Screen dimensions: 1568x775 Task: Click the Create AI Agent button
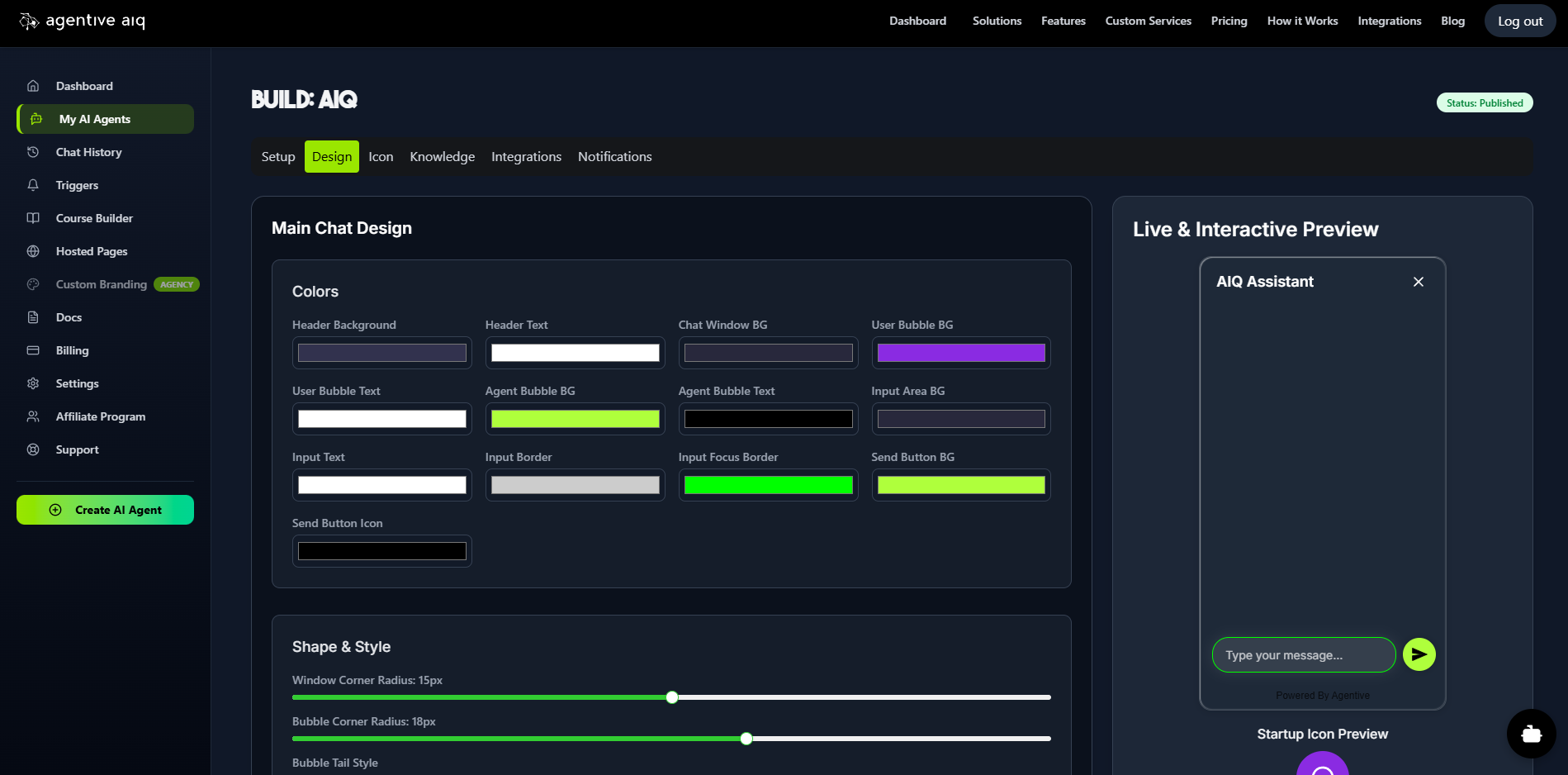point(105,510)
